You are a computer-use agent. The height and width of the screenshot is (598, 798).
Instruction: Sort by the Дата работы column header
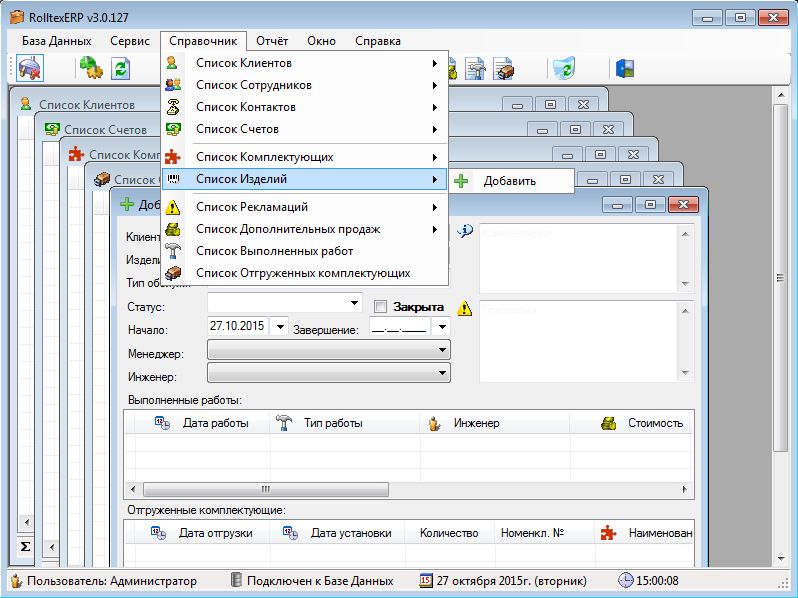tap(202, 423)
